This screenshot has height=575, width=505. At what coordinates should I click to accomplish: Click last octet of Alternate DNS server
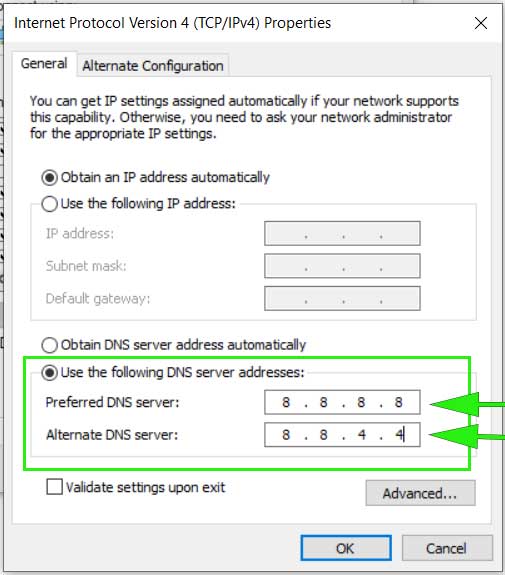399,435
